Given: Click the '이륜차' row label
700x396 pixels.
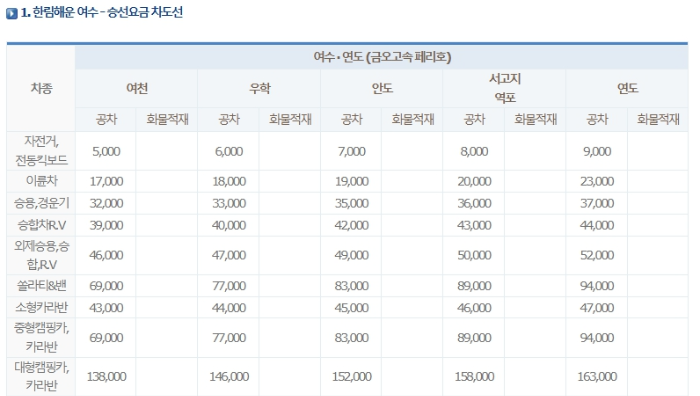Looking at the screenshot, I should [41, 181].
